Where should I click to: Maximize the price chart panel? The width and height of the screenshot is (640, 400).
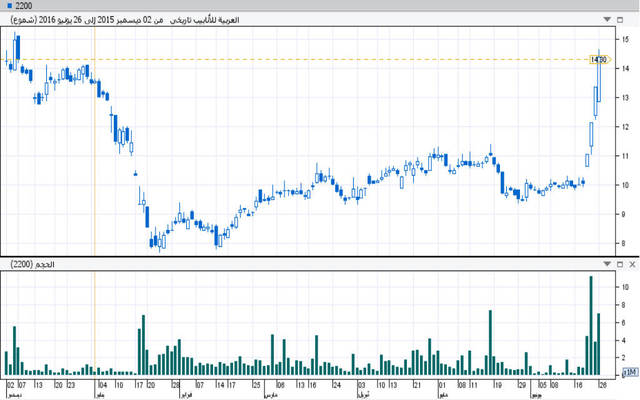pos(619,19)
